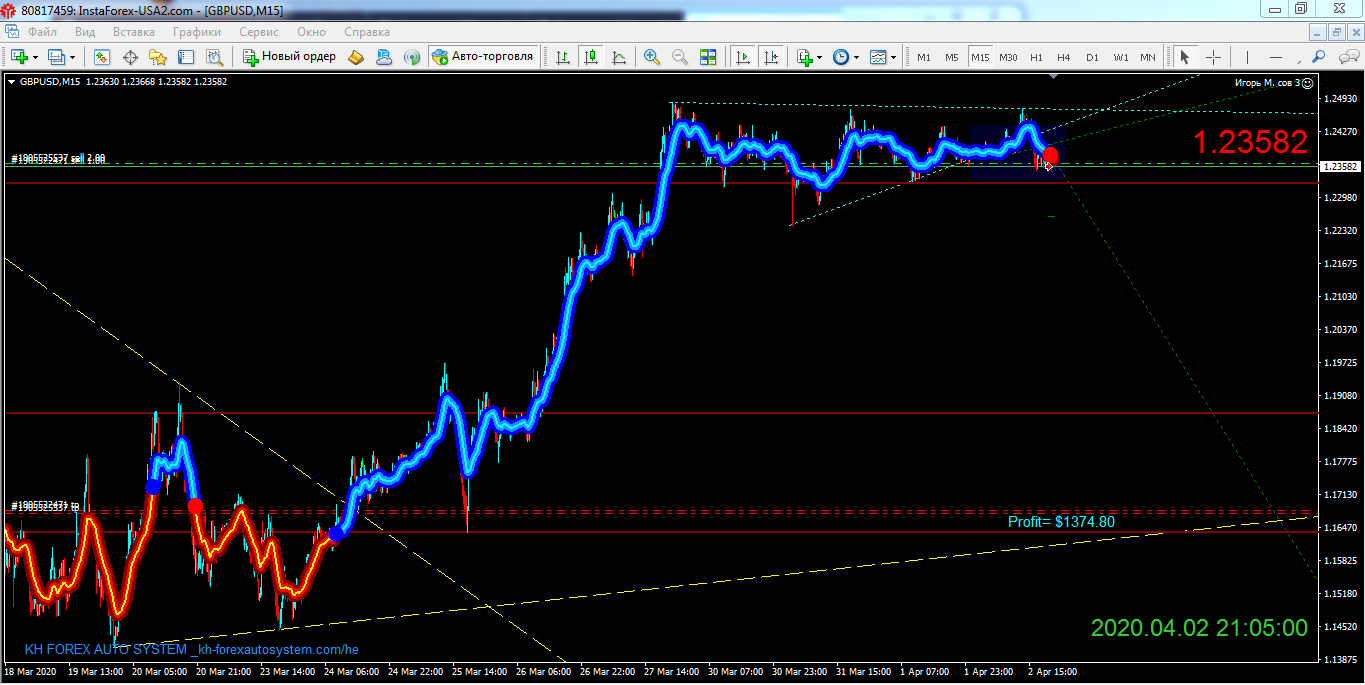Select the MN timeframe
Screen dimensions: 1365x685
pos(1148,57)
